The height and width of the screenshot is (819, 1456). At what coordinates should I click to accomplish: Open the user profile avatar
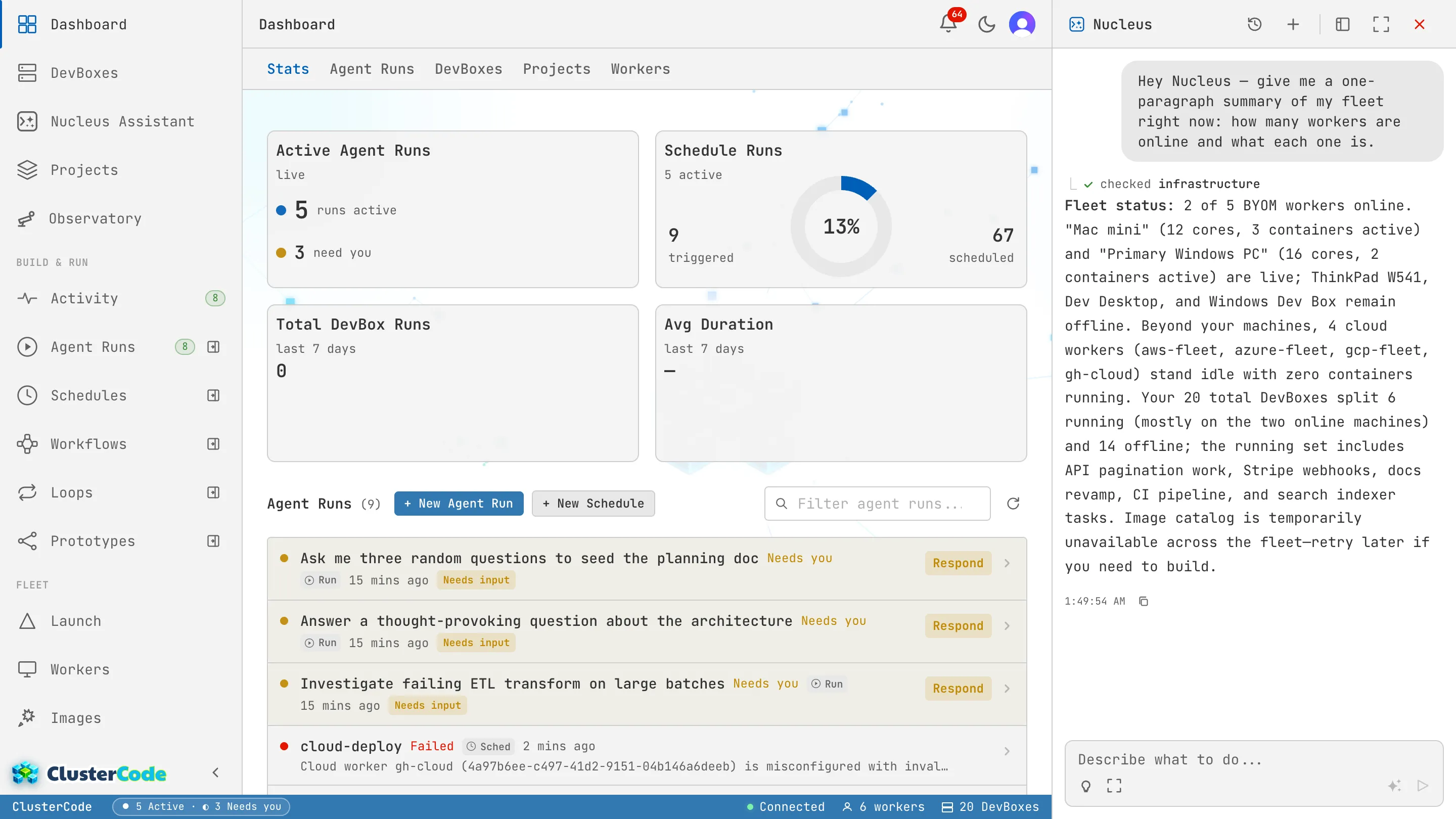click(x=1022, y=24)
